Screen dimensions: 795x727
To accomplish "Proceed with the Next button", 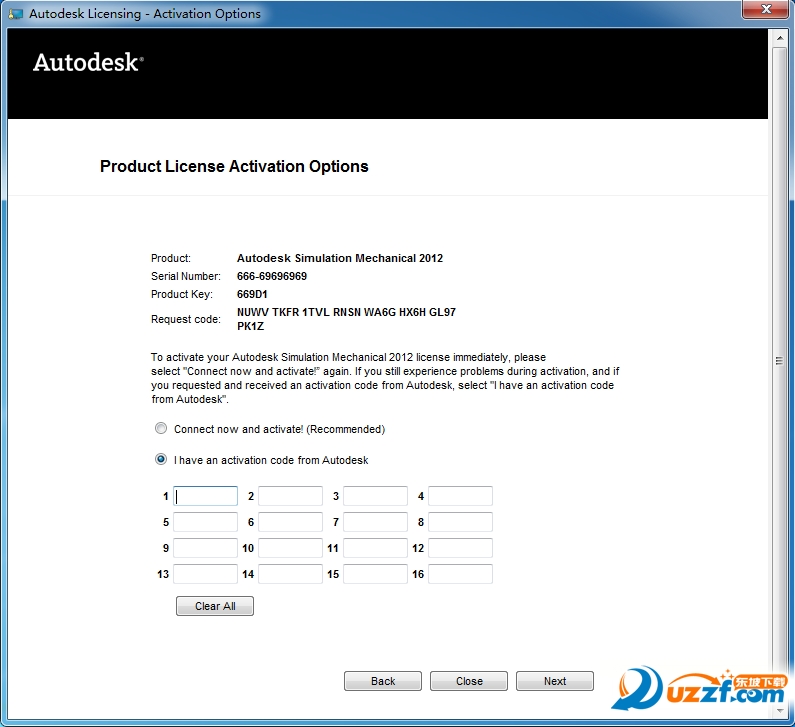I will click(x=555, y=681).
